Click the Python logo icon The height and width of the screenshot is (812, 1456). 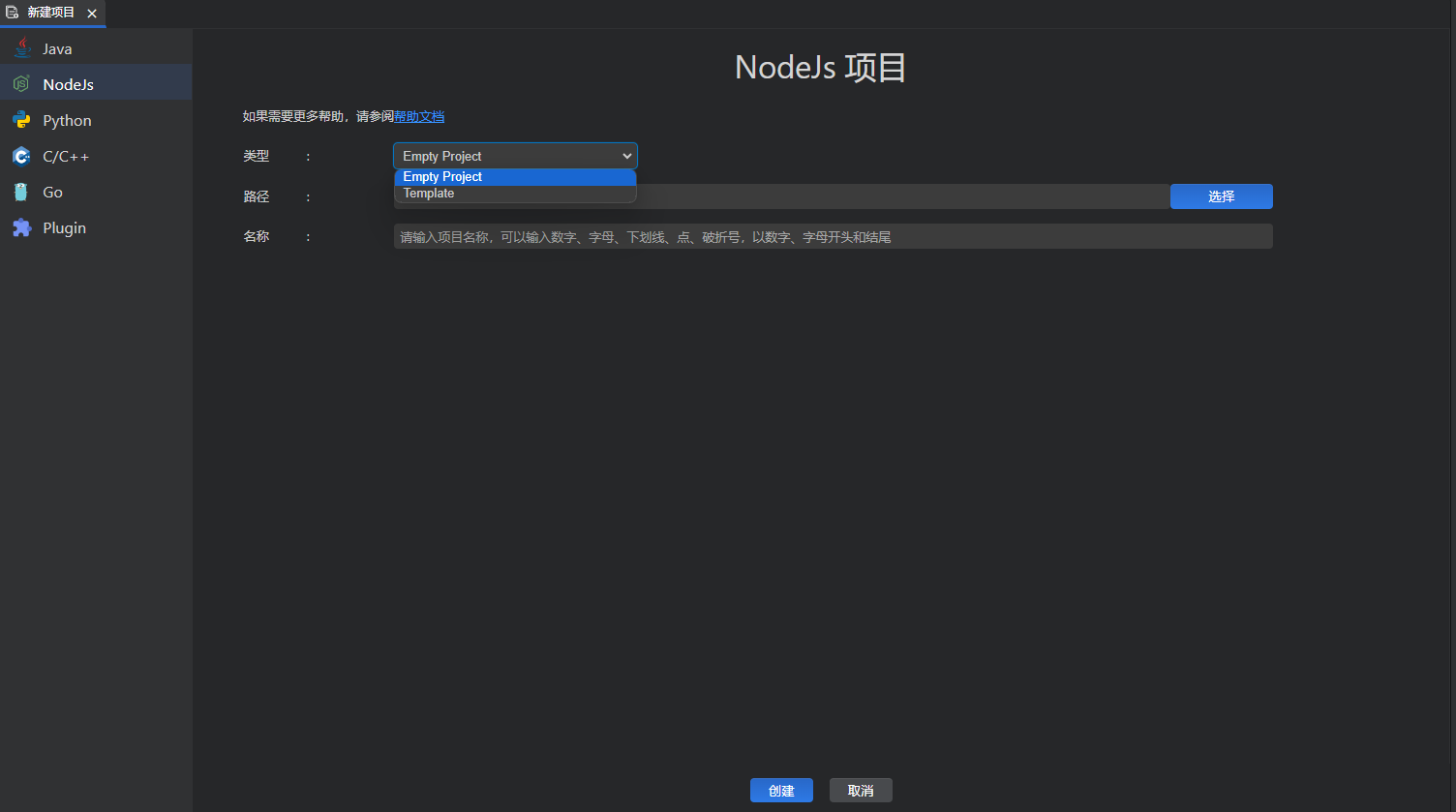pyautogui.click(x=21, y=120)
